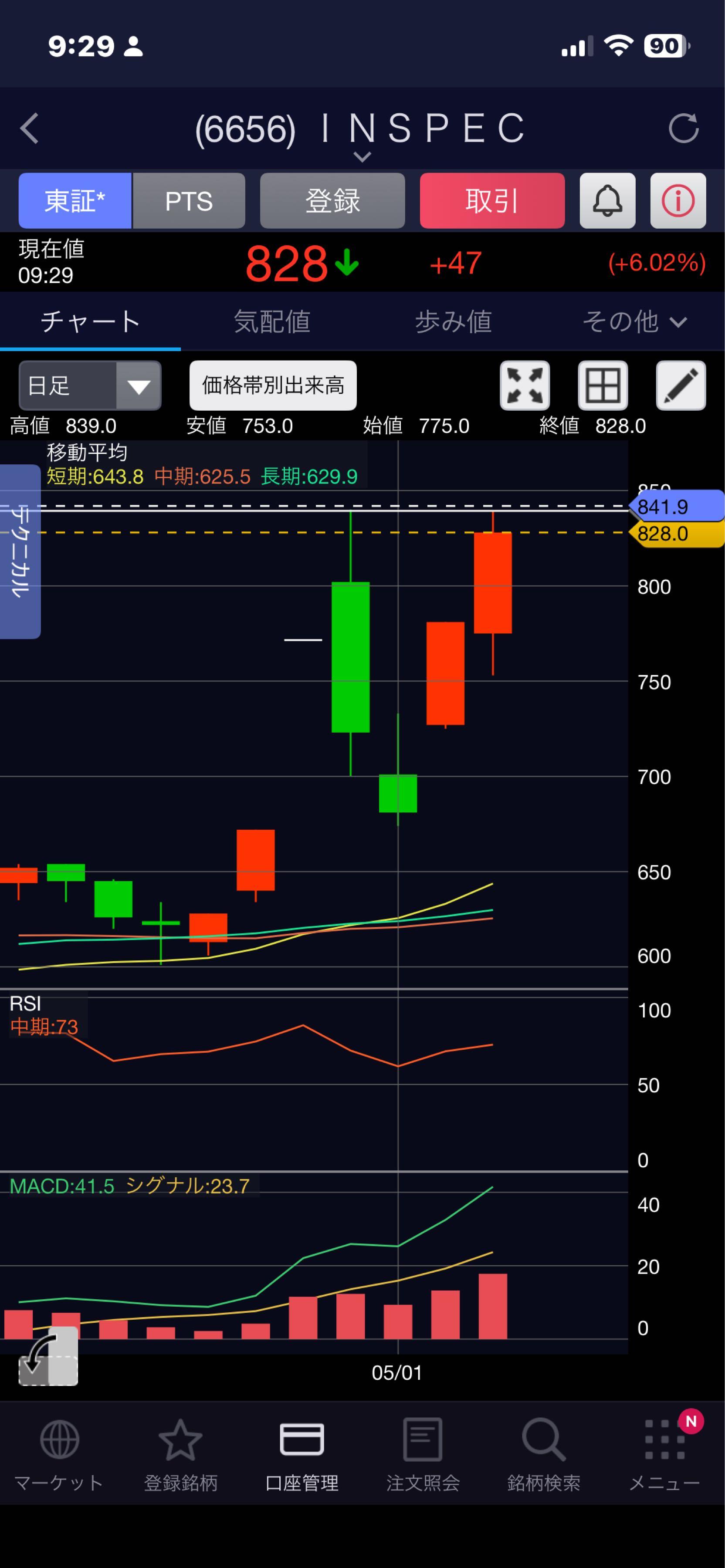
Task: Tap the yellow 828.0 price marker
Action: click(x=676, y=534)
